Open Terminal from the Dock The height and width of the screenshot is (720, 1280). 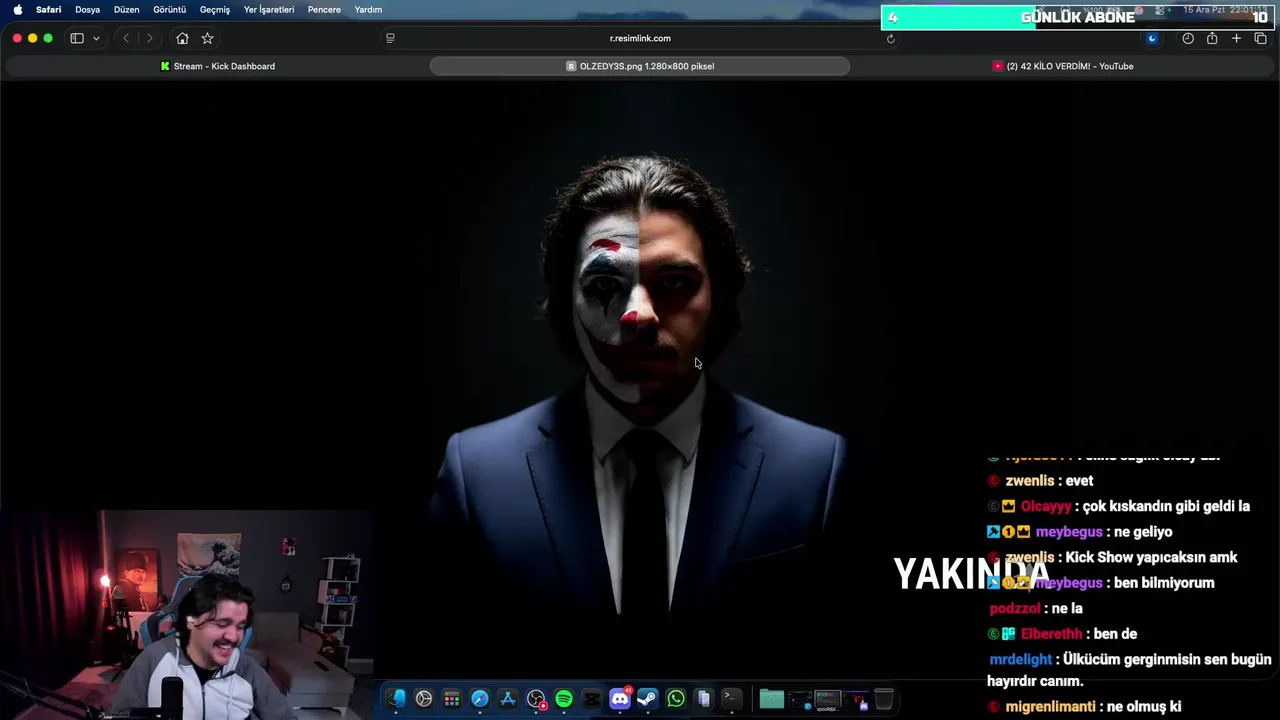click(x=732, y=699)
